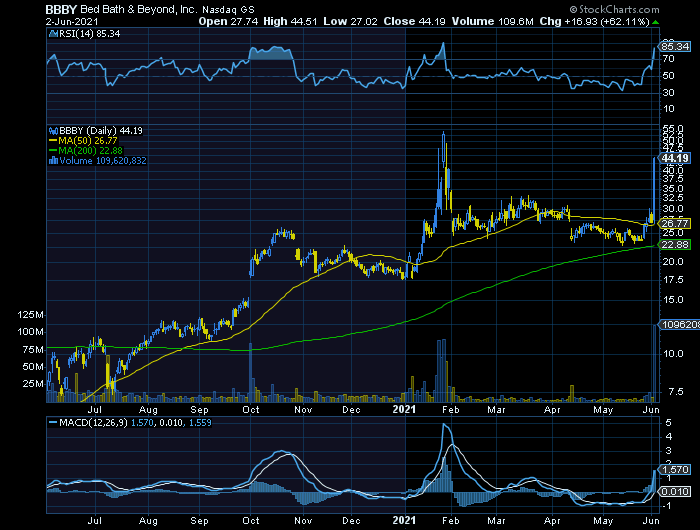Image resolution: width=700 pixels, height=530 pixels.
Task: Click the 70 level on RSI axis
Action: pyautogui.click(x=668, y=59)
